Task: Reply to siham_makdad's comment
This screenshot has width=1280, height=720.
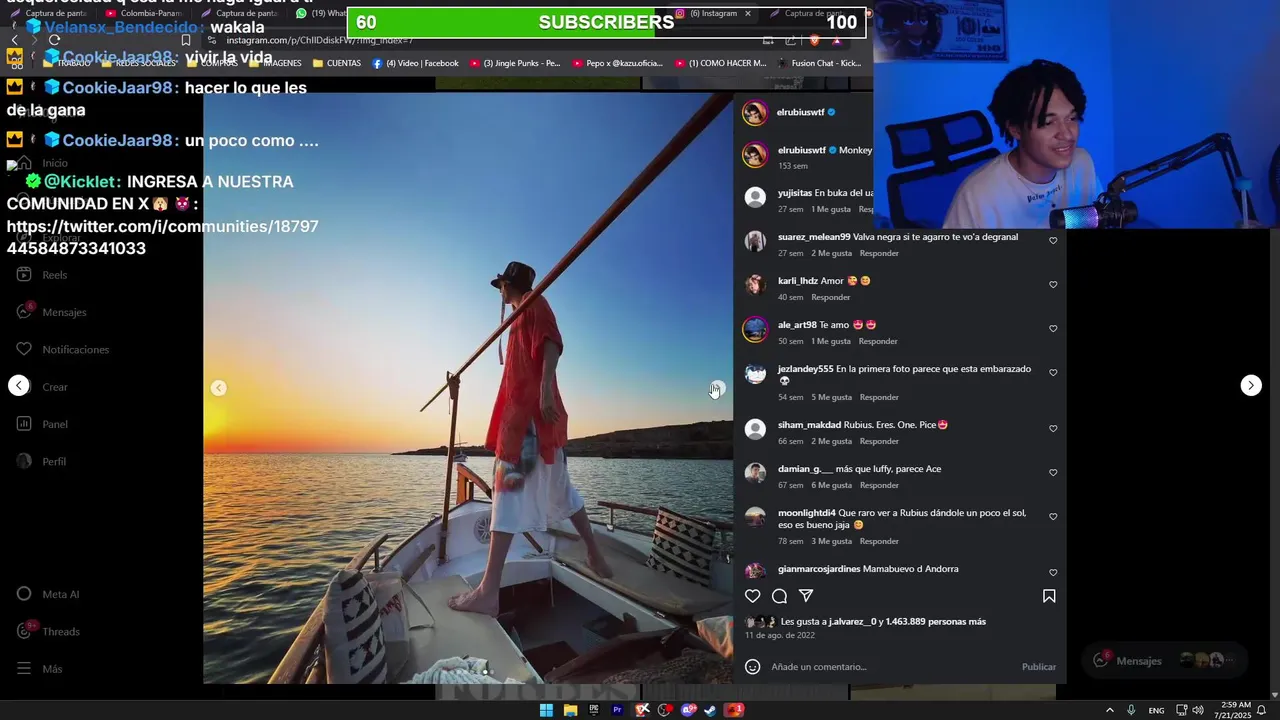Action: [x=879, y=441]
